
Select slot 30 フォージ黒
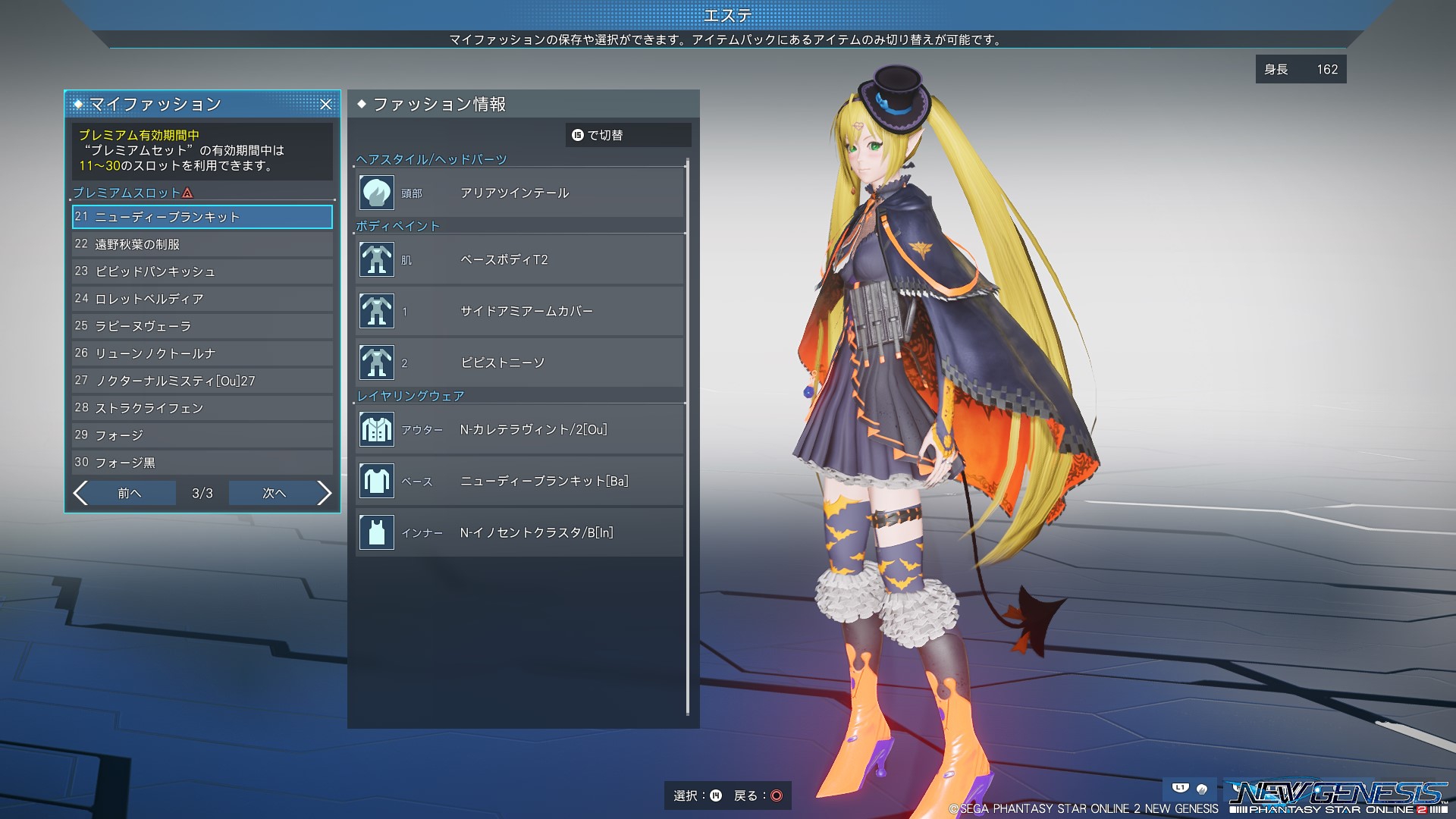[x=202, y=463]
